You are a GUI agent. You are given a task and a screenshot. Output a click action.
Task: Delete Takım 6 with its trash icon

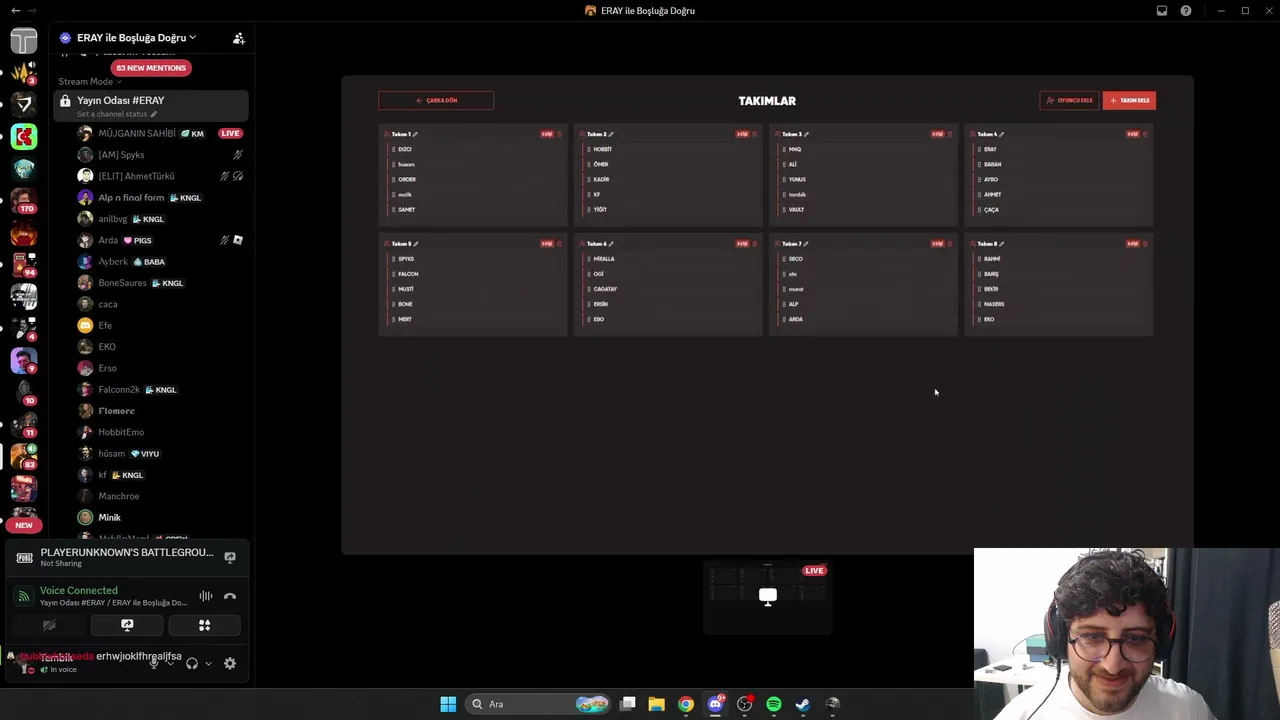coord(754,244)
